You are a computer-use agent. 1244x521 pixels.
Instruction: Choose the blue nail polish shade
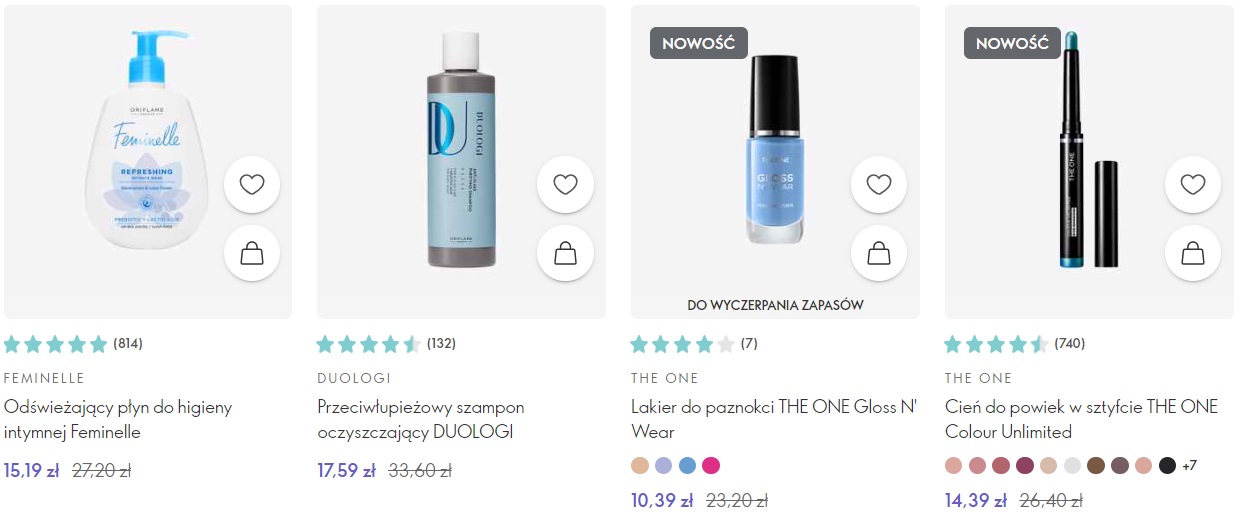tap(687, 465)
